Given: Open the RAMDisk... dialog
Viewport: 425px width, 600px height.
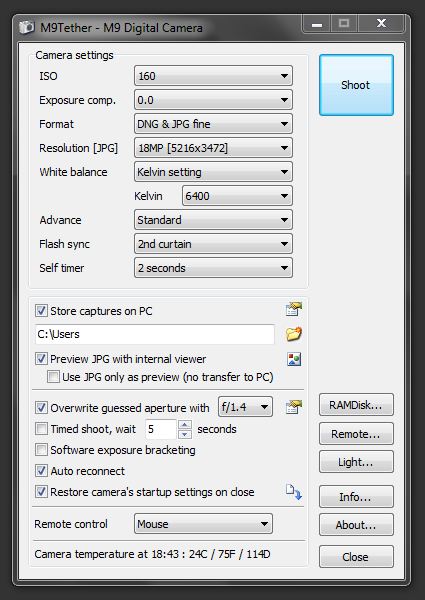Looking at the screenshot, I should coord(356,404).
